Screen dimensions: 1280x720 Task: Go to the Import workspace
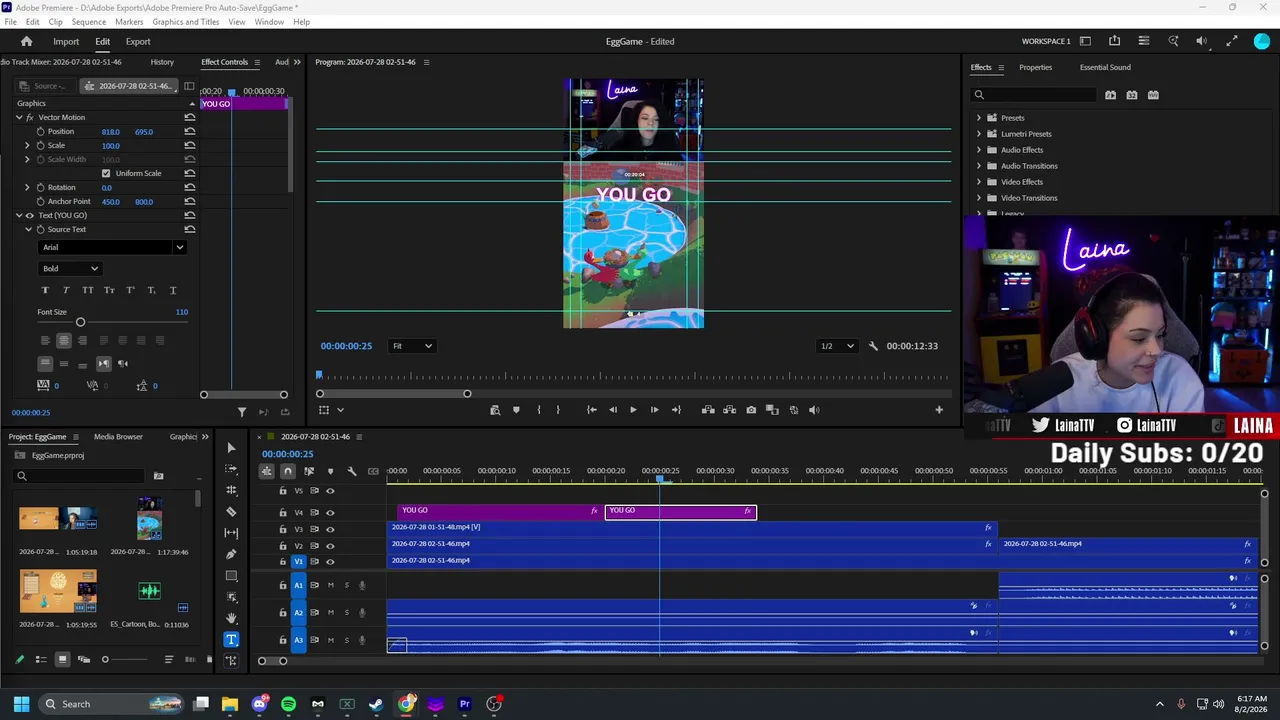66,42
